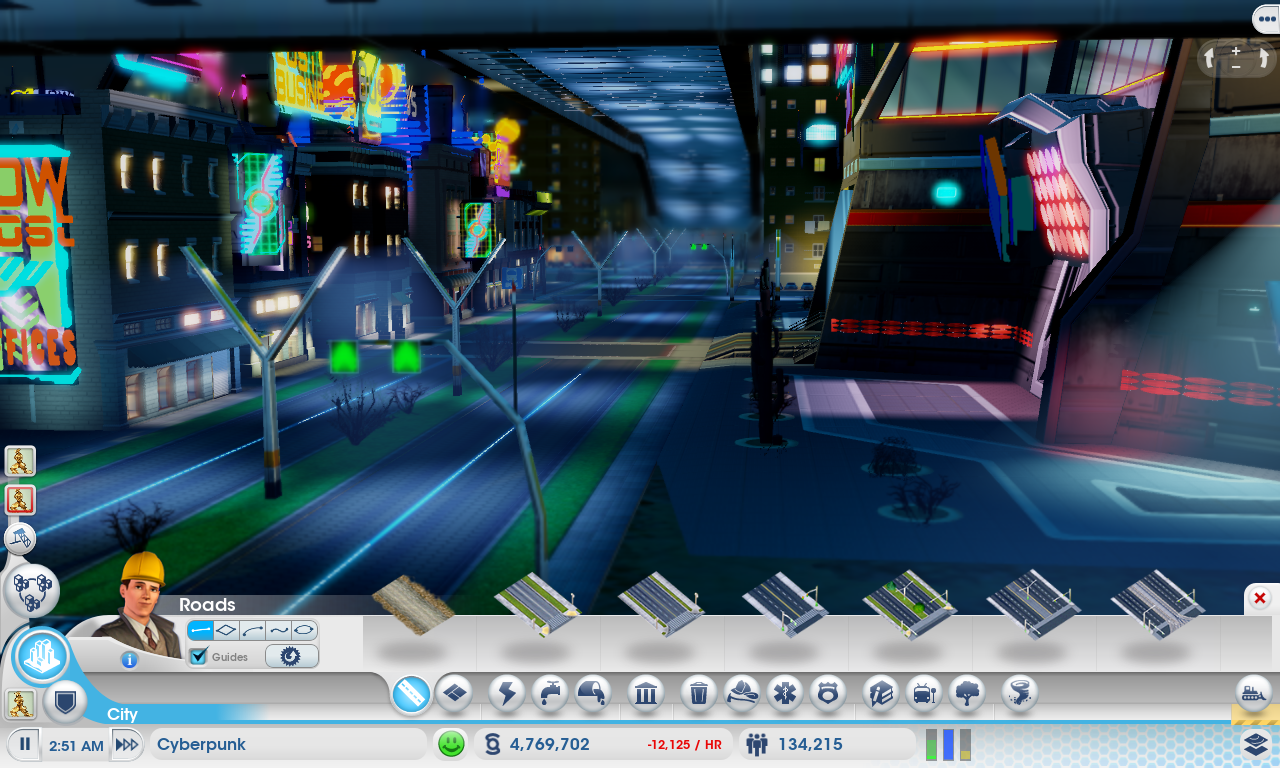This screenshot has width=1280, height=768.
Task: Toggle the Guides checkbox
Action: coord(198,657)
